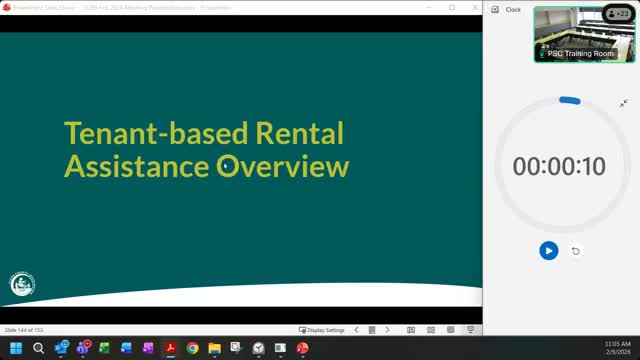This screenshot has height=360, width=640.
Task: Click the slide title Tenant-based Rental Assistance Overview
Action: (207, 149)
